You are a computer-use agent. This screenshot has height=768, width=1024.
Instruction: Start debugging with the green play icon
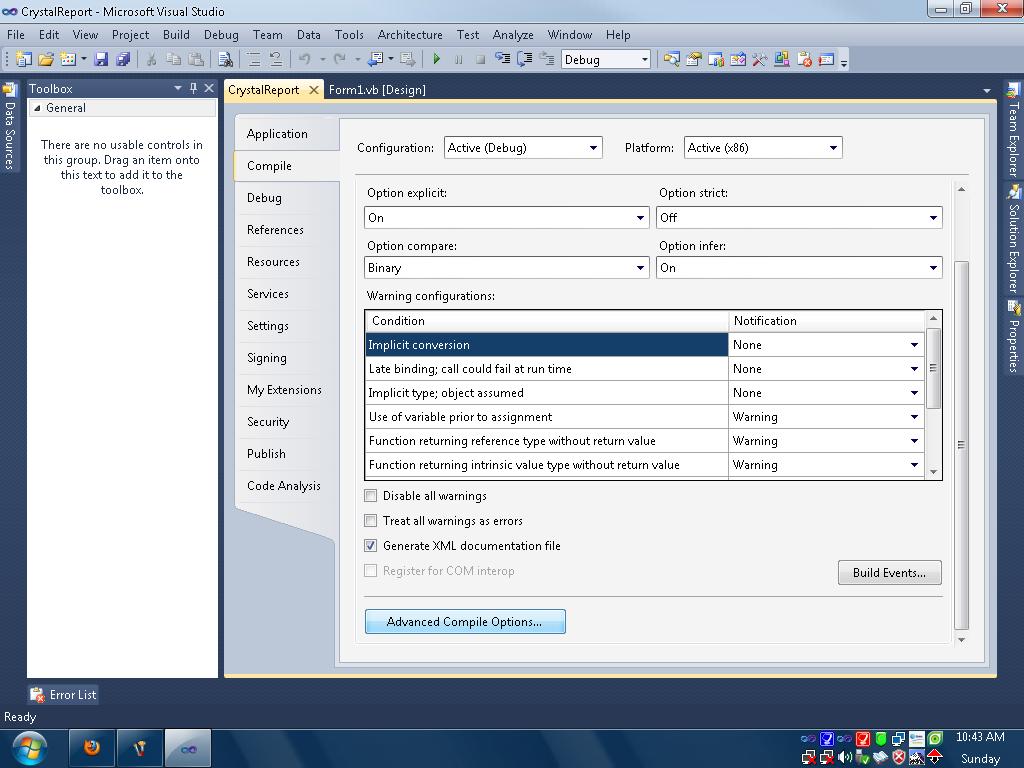[x=437, y=58]
